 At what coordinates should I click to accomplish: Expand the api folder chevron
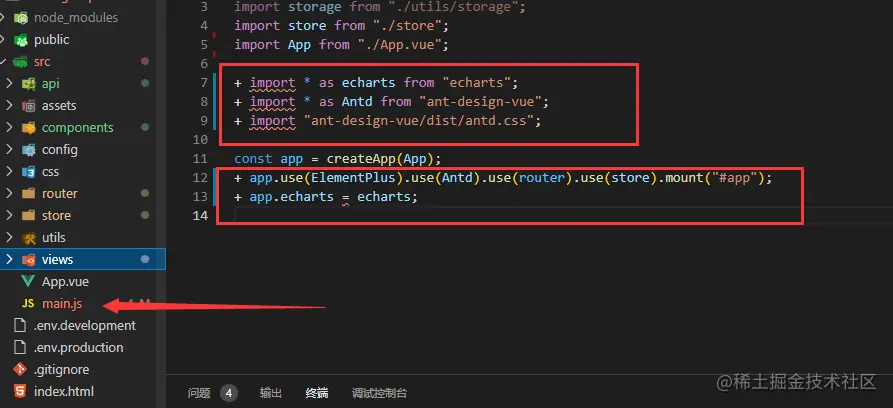(x=9, y=84)
